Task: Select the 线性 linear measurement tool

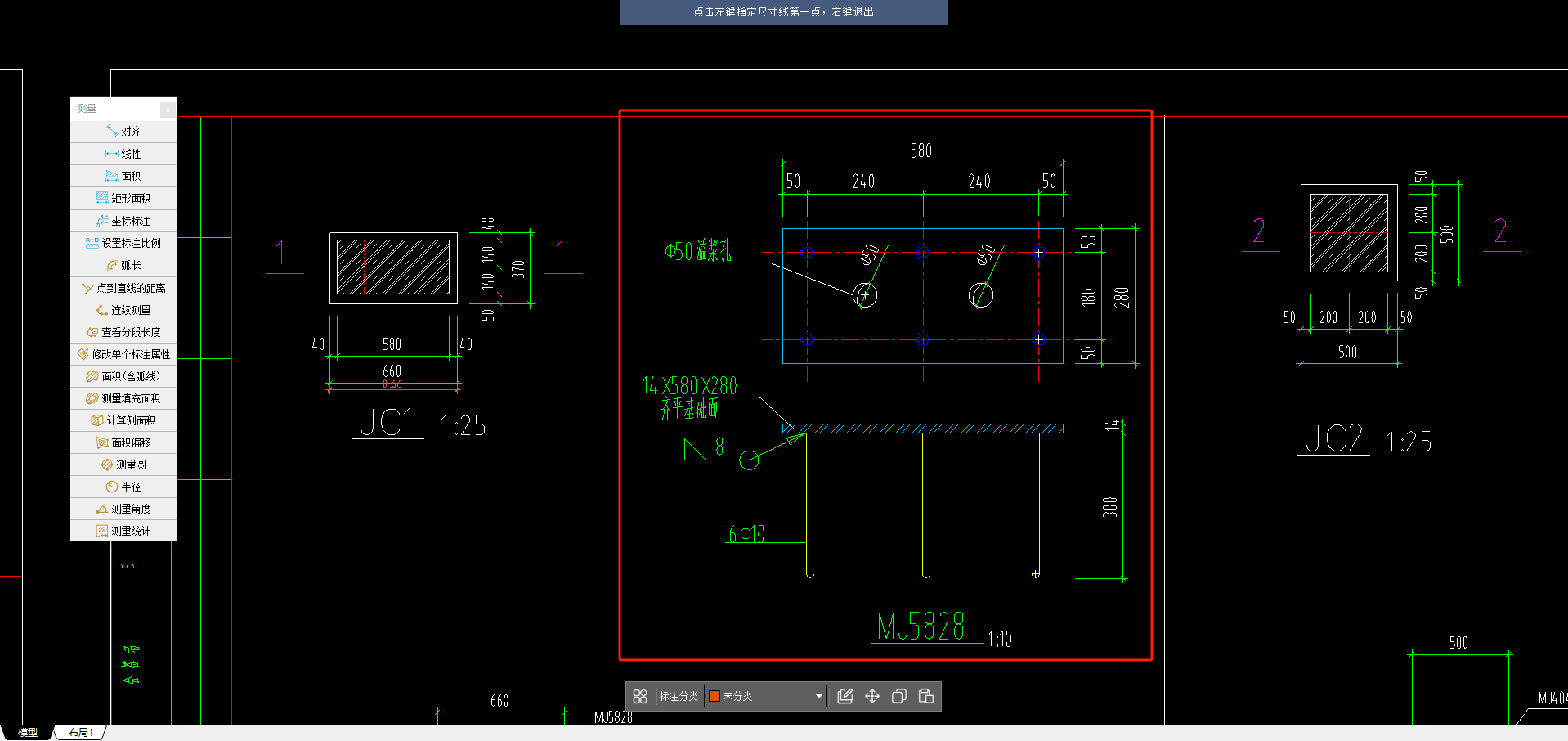Action: [123, 154]
